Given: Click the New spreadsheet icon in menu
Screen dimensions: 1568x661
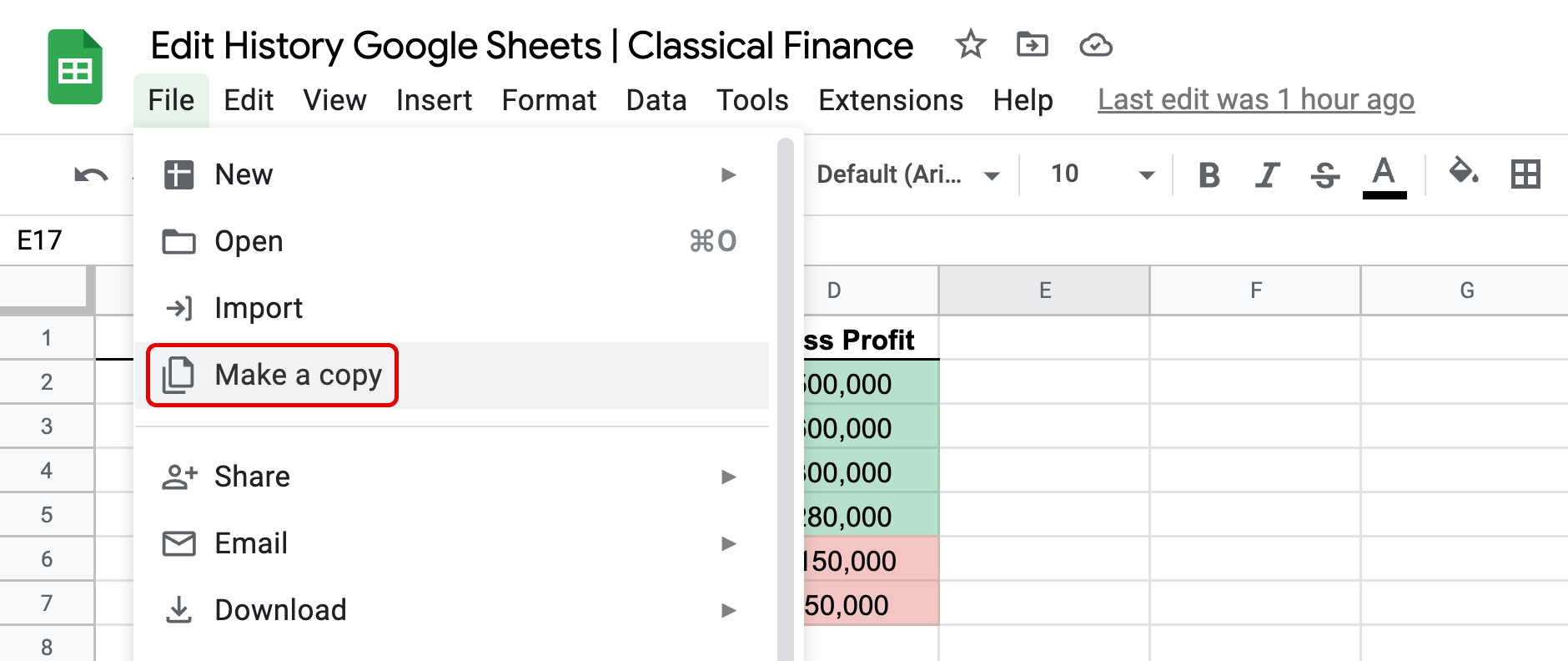Looking at the screenshot, I should pos(178,174).
